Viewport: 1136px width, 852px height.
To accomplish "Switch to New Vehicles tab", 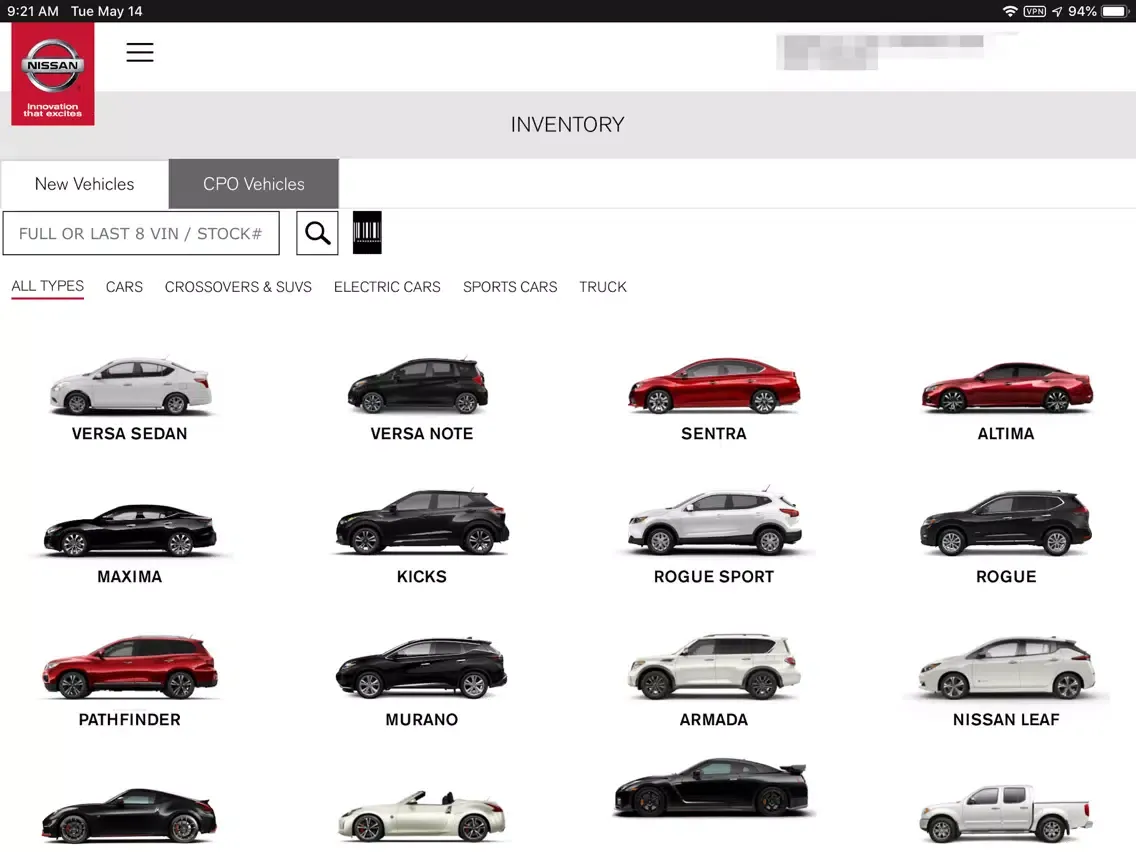I will pos(85,184).
